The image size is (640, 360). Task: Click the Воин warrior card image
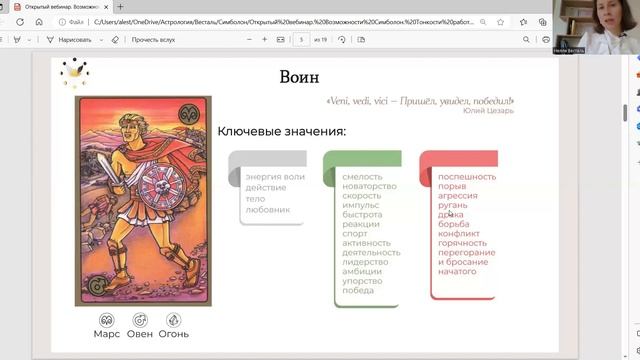pos(143,201)
